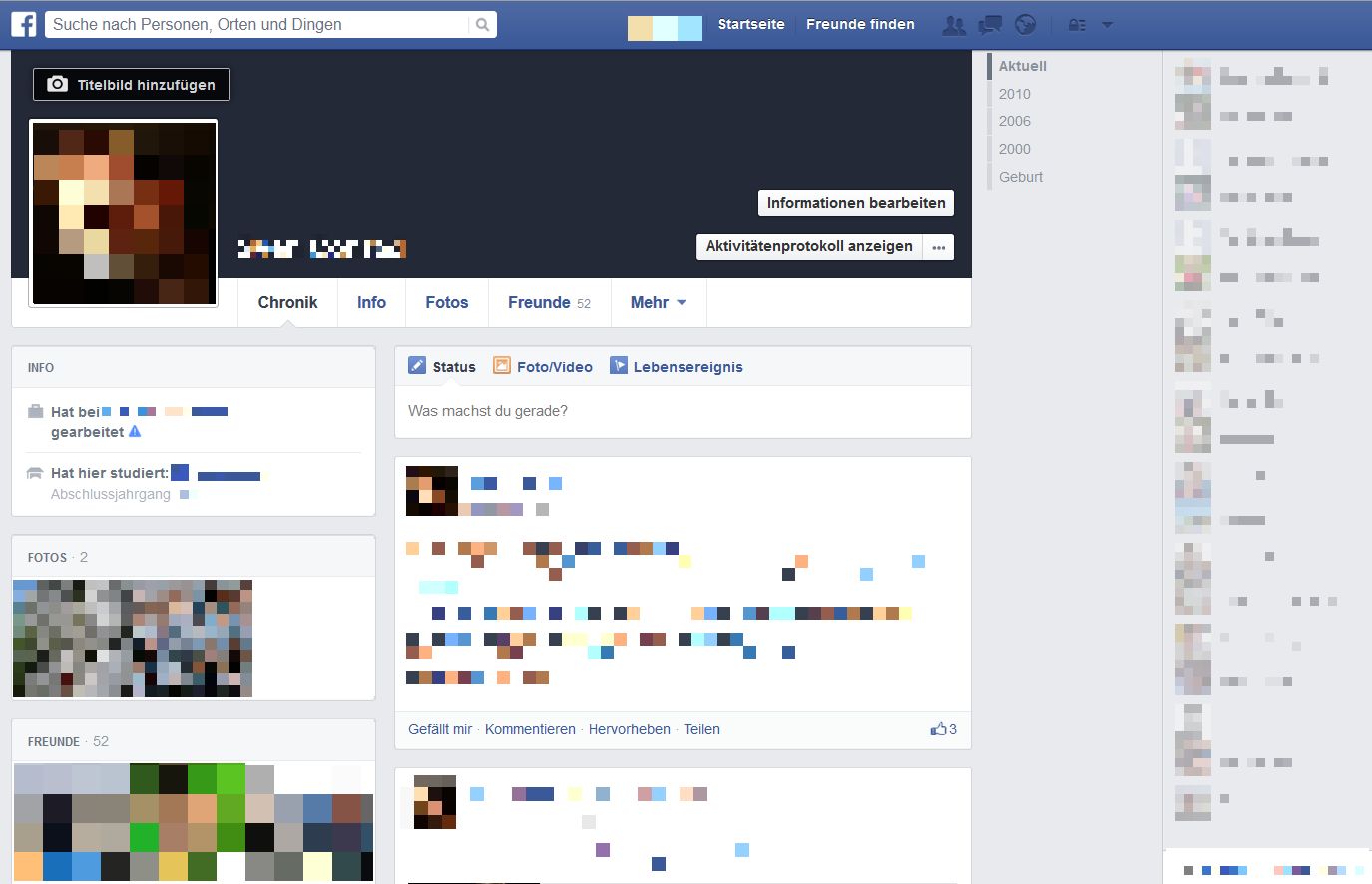Image resolution: width=1372 pixels, height=884 pixels.
Task: Click the 'Was machst du gerade?' field
Action: pyautogui.click(x=683, y=411)
